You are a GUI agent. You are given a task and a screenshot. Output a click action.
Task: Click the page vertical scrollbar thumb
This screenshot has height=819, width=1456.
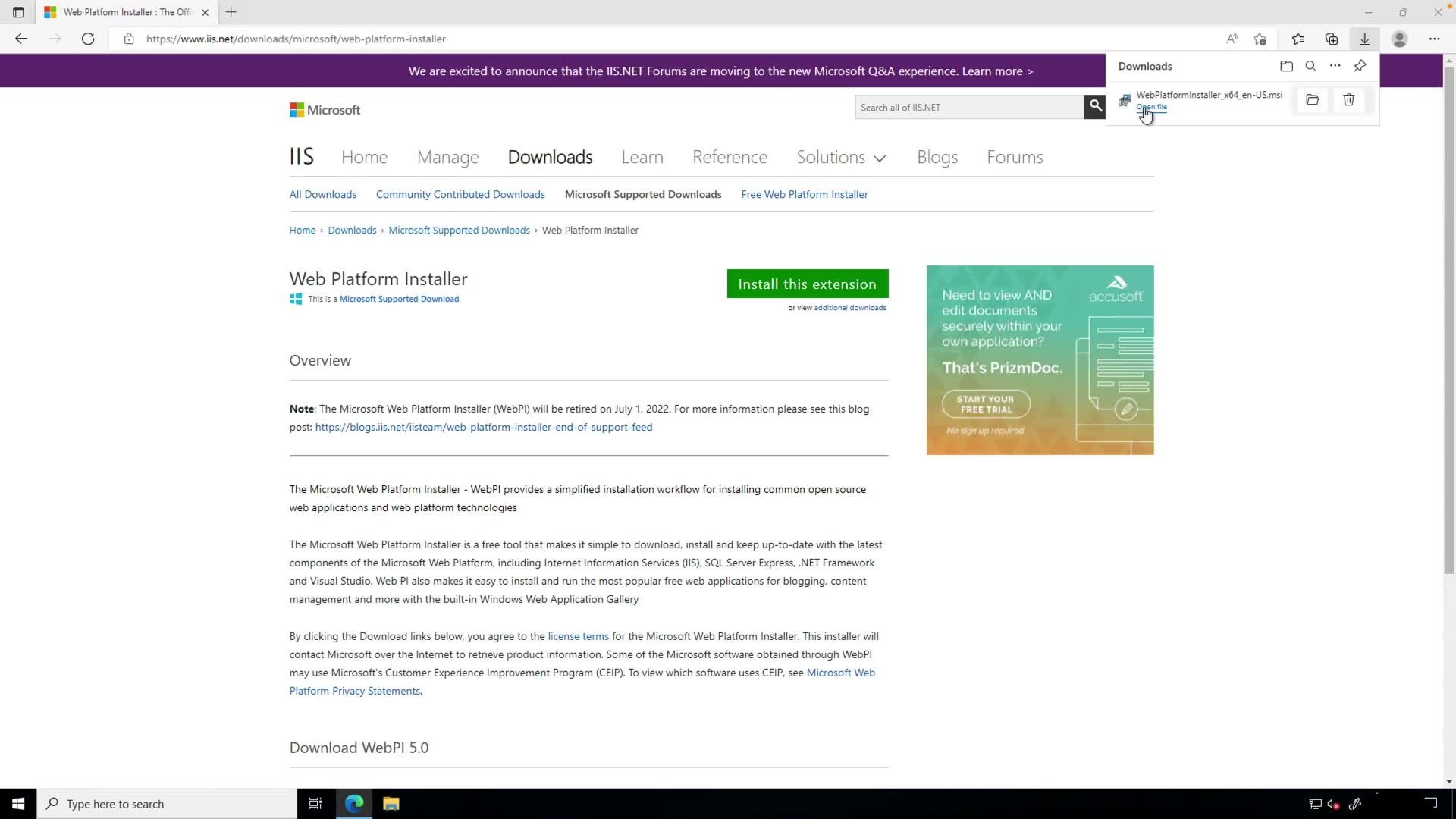point(1448,318)
